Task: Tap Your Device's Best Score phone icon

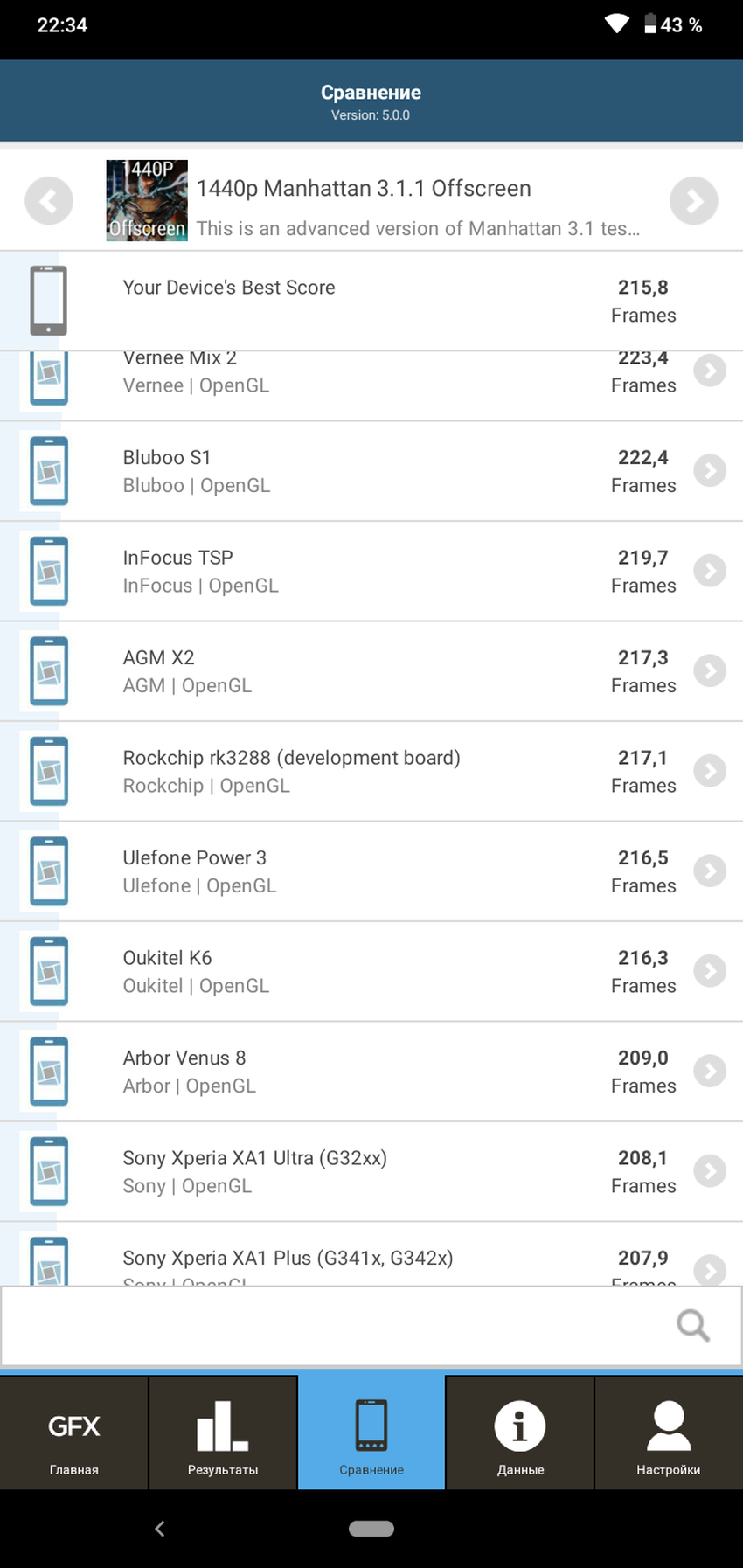Action: (x=49, y=301)
